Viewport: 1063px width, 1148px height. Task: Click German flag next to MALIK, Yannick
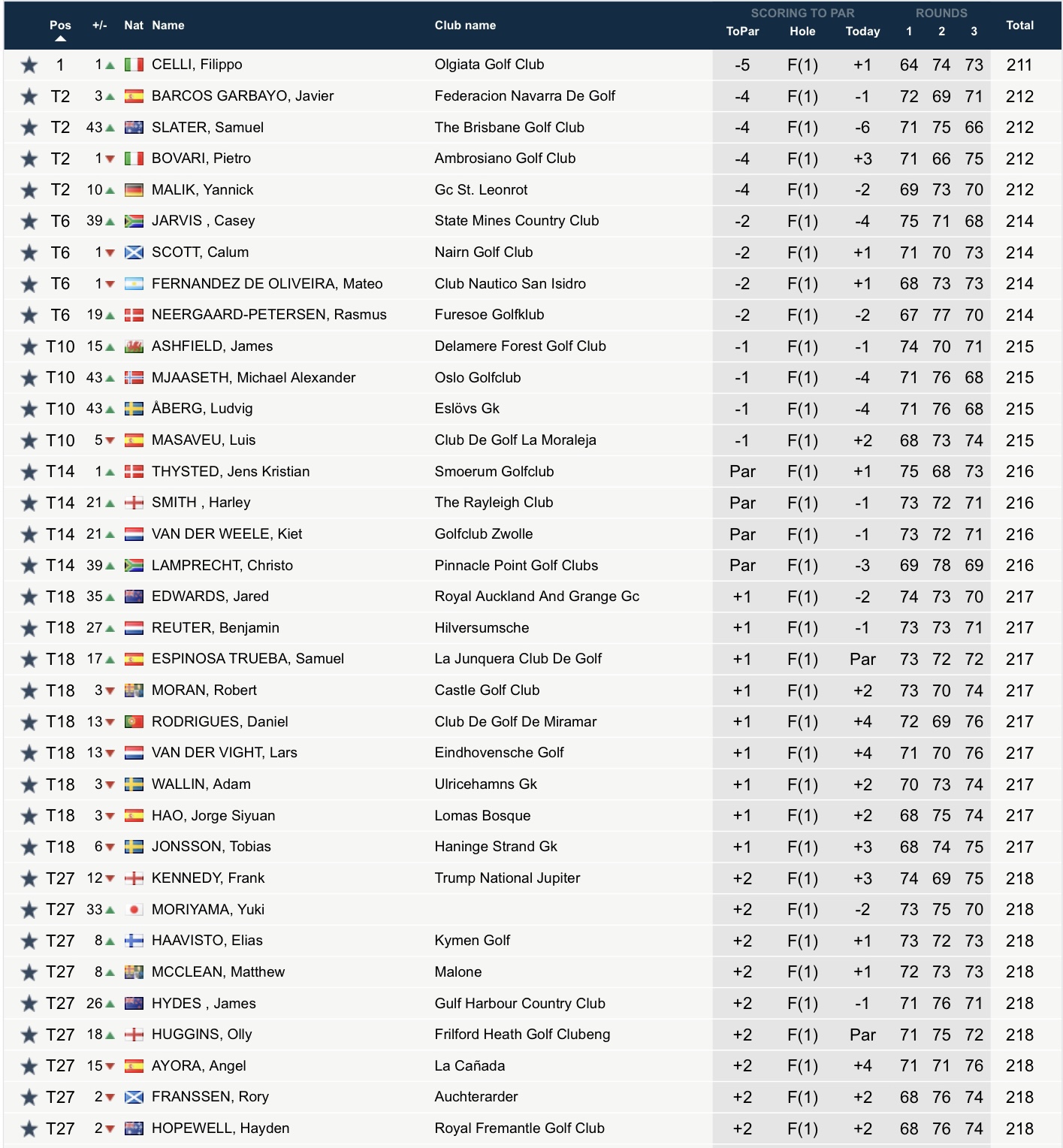coord(134,190)
